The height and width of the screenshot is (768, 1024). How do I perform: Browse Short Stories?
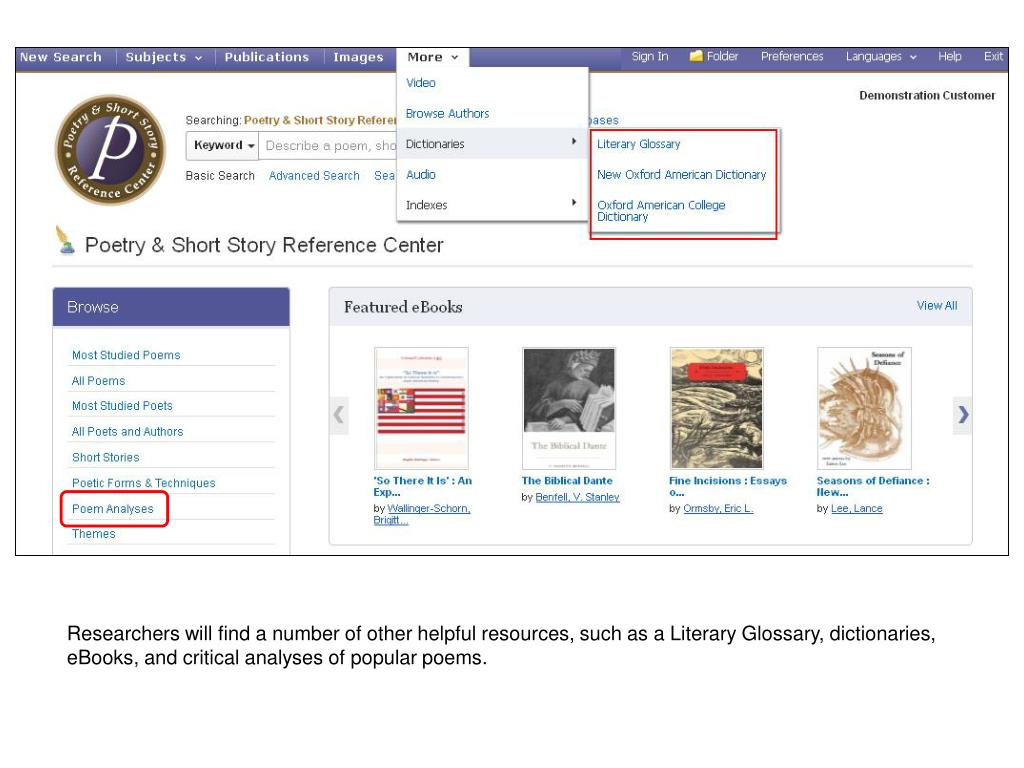coord(105,457)
